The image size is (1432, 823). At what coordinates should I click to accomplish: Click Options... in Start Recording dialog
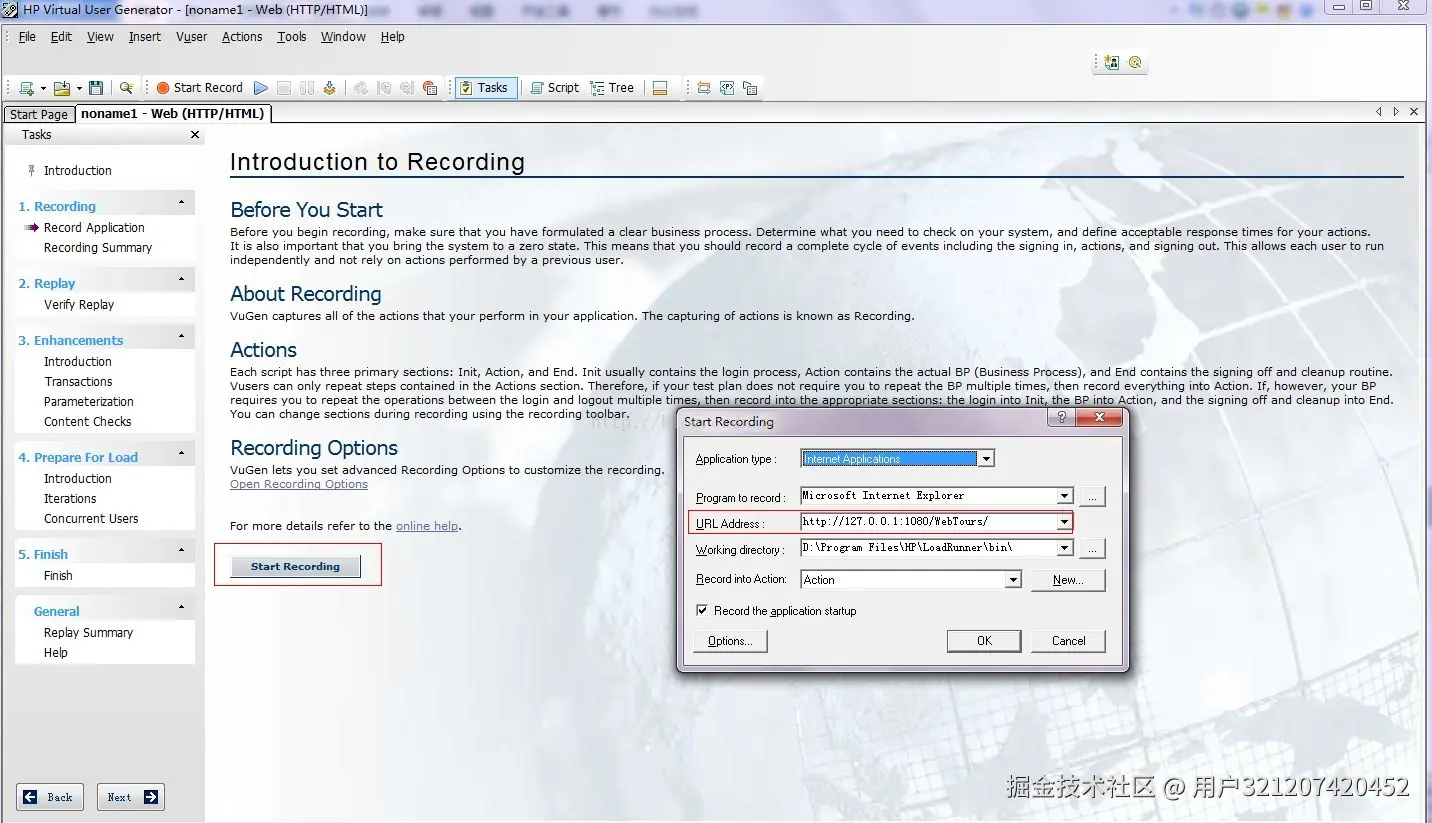tap(730, 641)
